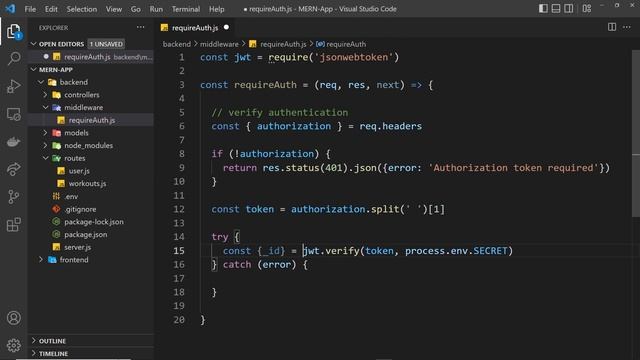Select the requireAuth.js editor tab

click(x=195, y=28)
